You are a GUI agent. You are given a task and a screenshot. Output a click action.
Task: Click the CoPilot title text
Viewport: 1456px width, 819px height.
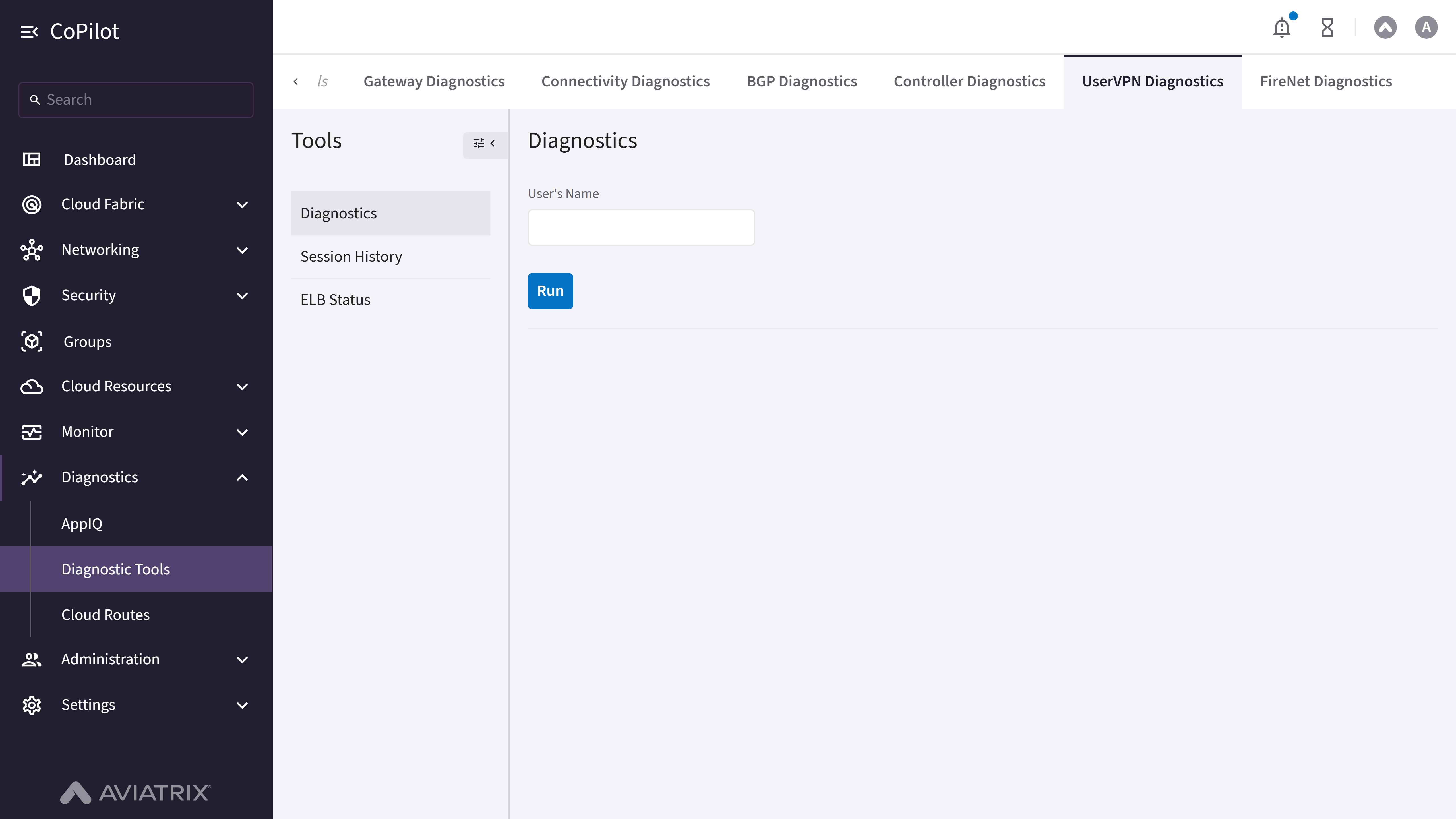(x=85, y=32)
